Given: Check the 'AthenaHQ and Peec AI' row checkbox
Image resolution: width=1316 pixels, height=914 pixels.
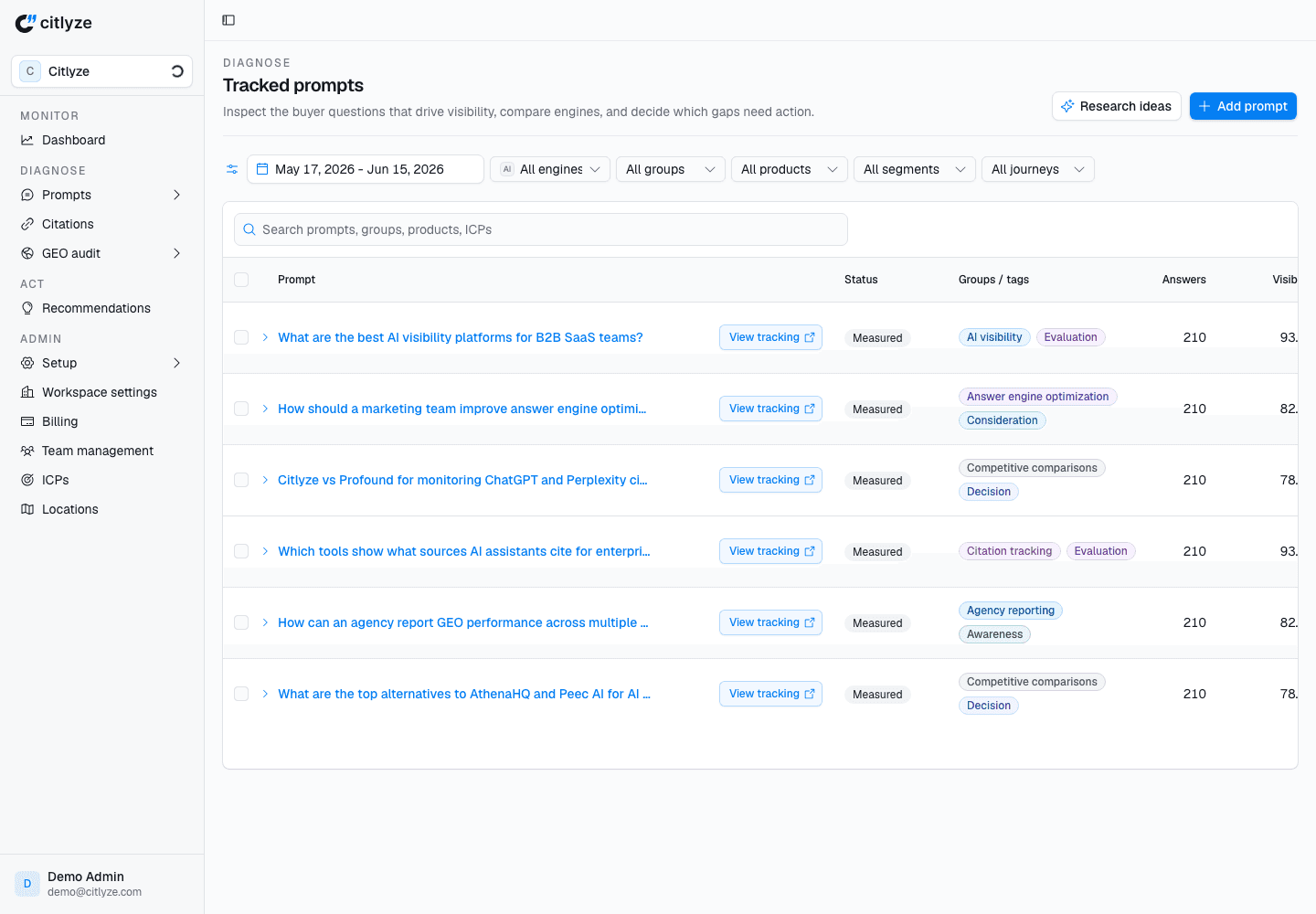Looking at the screenshot, I should point(241,694).
